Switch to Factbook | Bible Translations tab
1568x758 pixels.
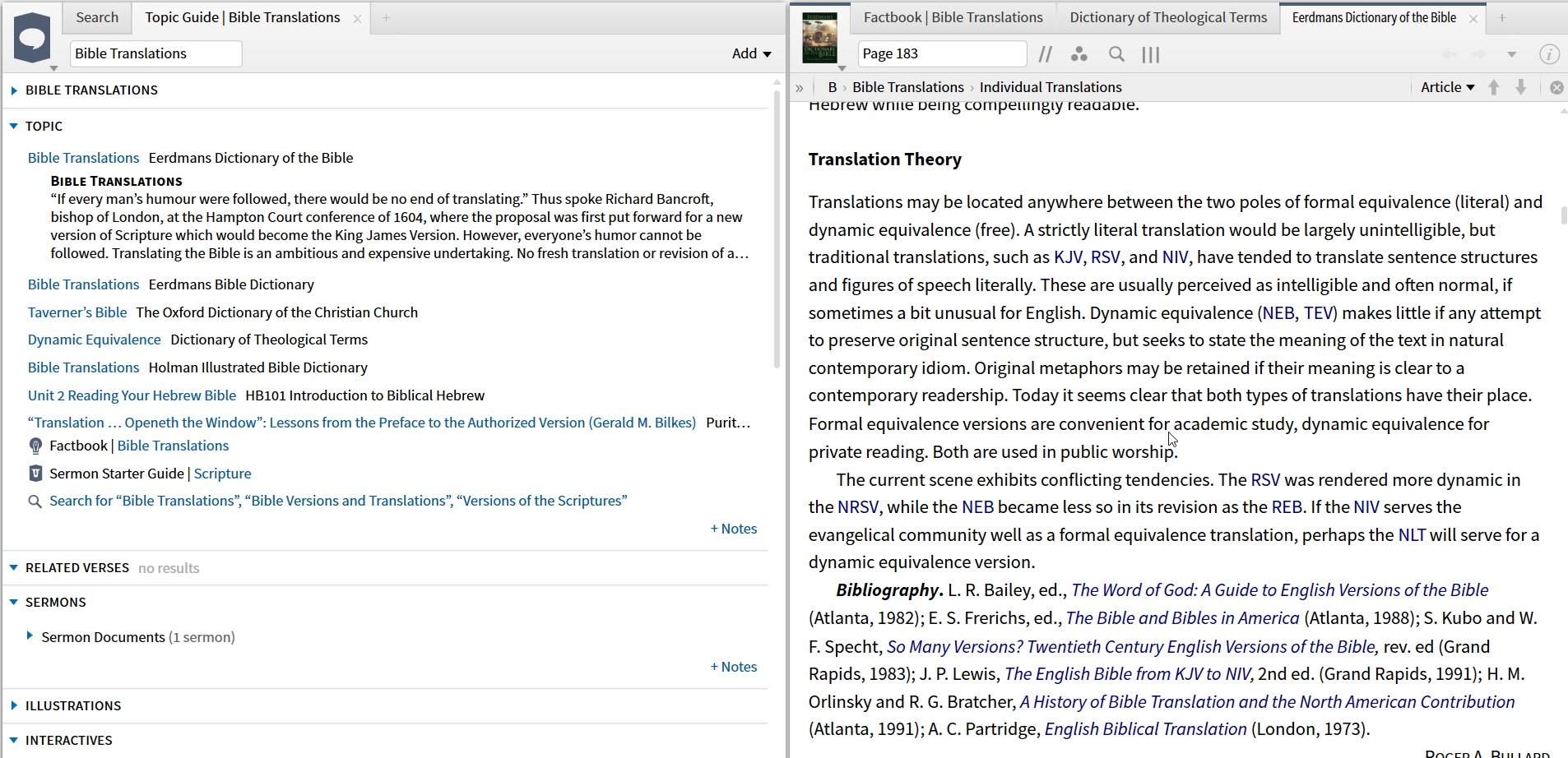click(953, 17)
